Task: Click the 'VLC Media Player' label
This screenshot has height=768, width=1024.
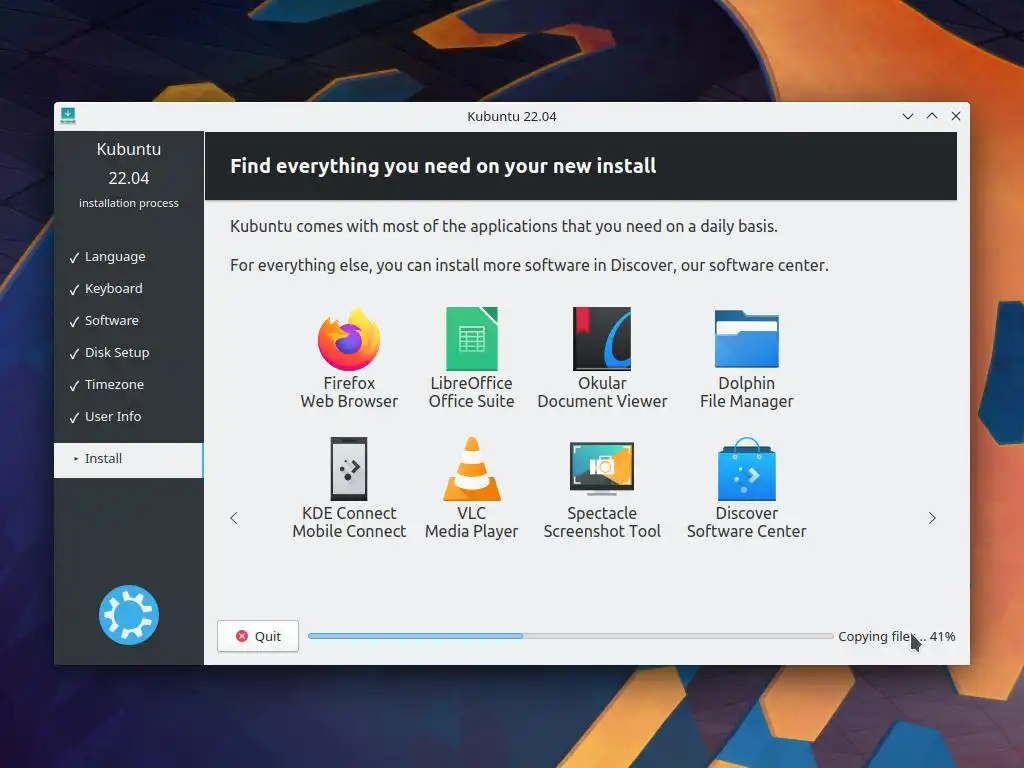Action: tap(472, 522)
